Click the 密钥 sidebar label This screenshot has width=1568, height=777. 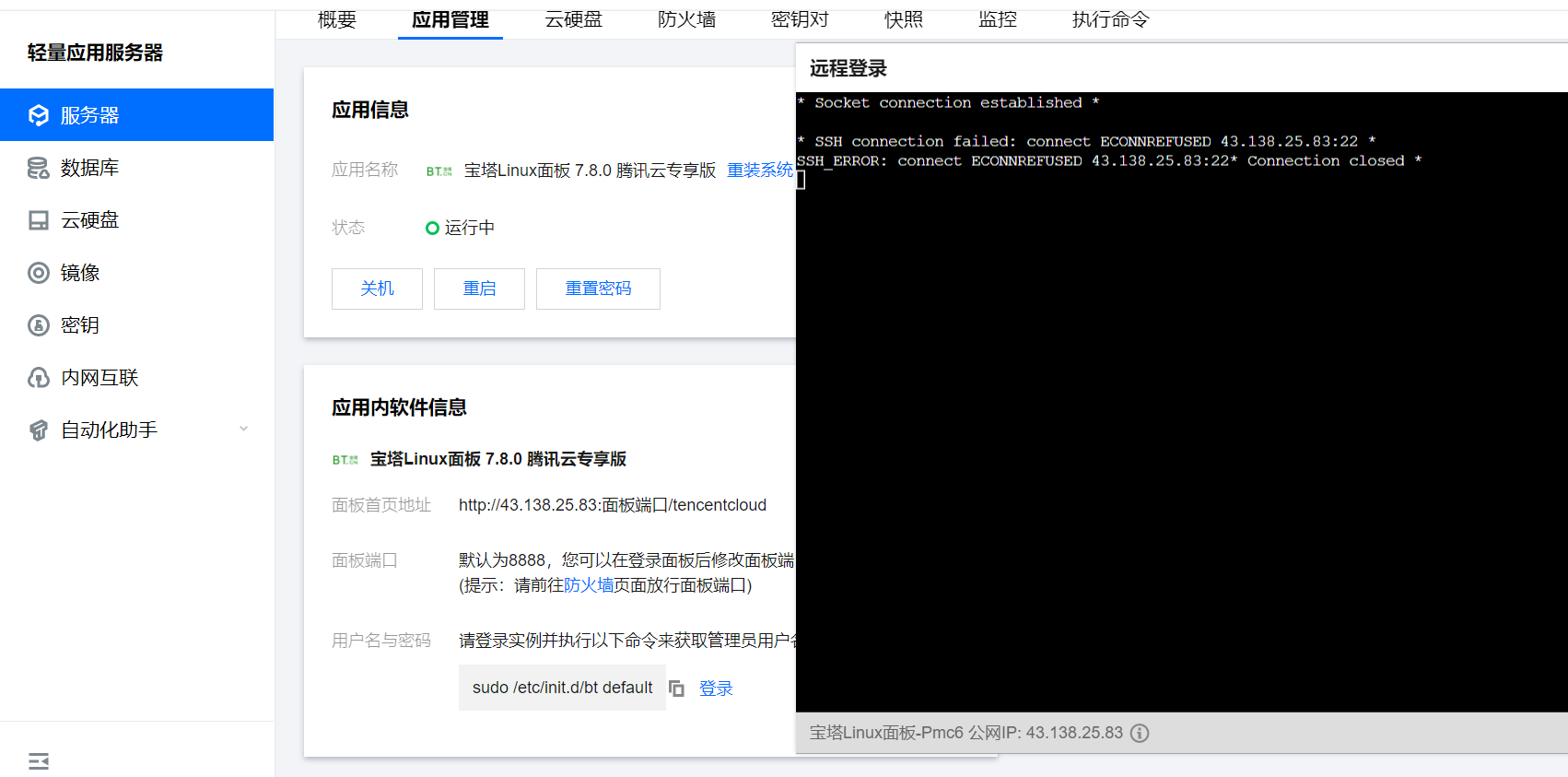(80, 325)
